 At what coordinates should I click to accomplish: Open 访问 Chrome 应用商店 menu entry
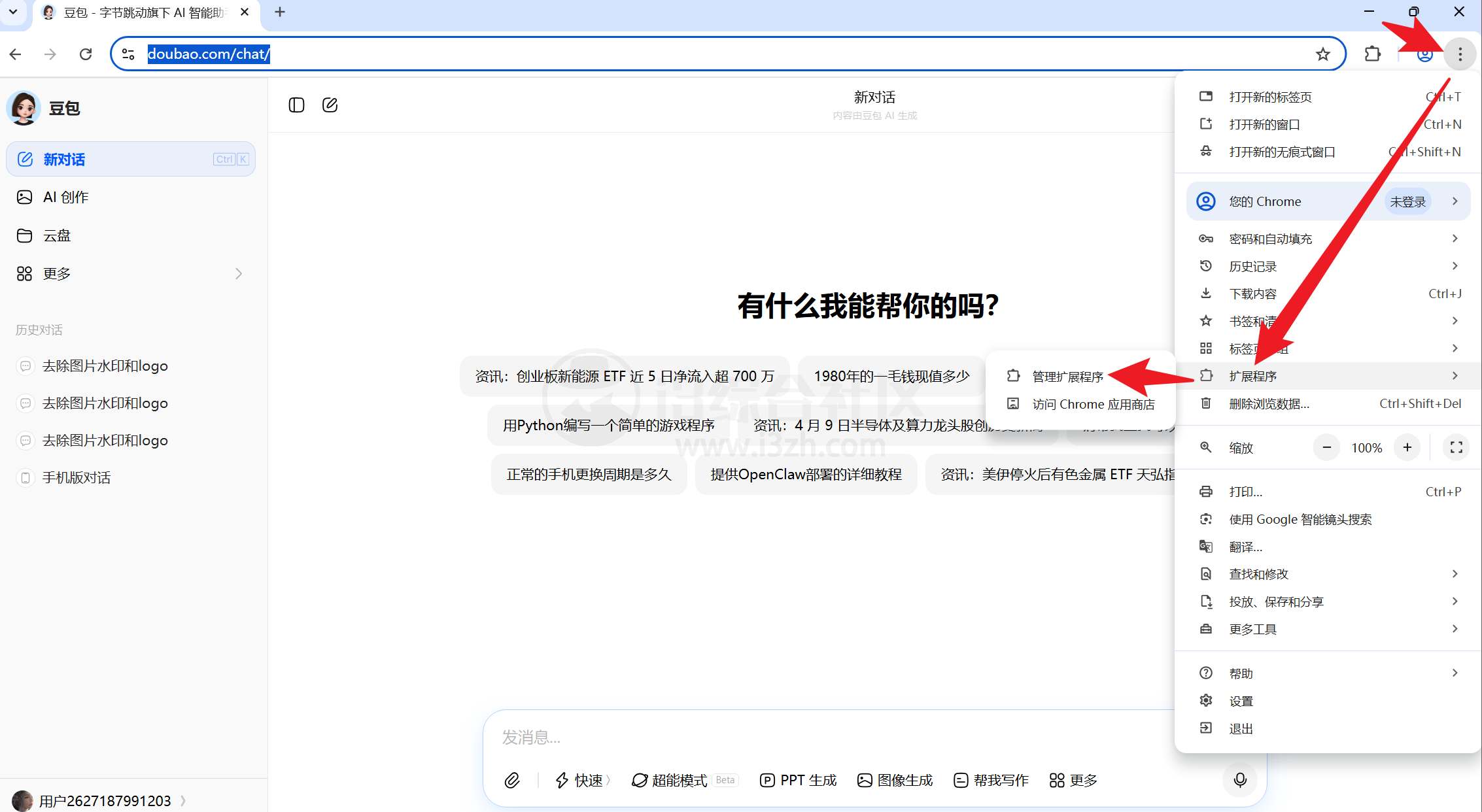[x=1094, y=404]
